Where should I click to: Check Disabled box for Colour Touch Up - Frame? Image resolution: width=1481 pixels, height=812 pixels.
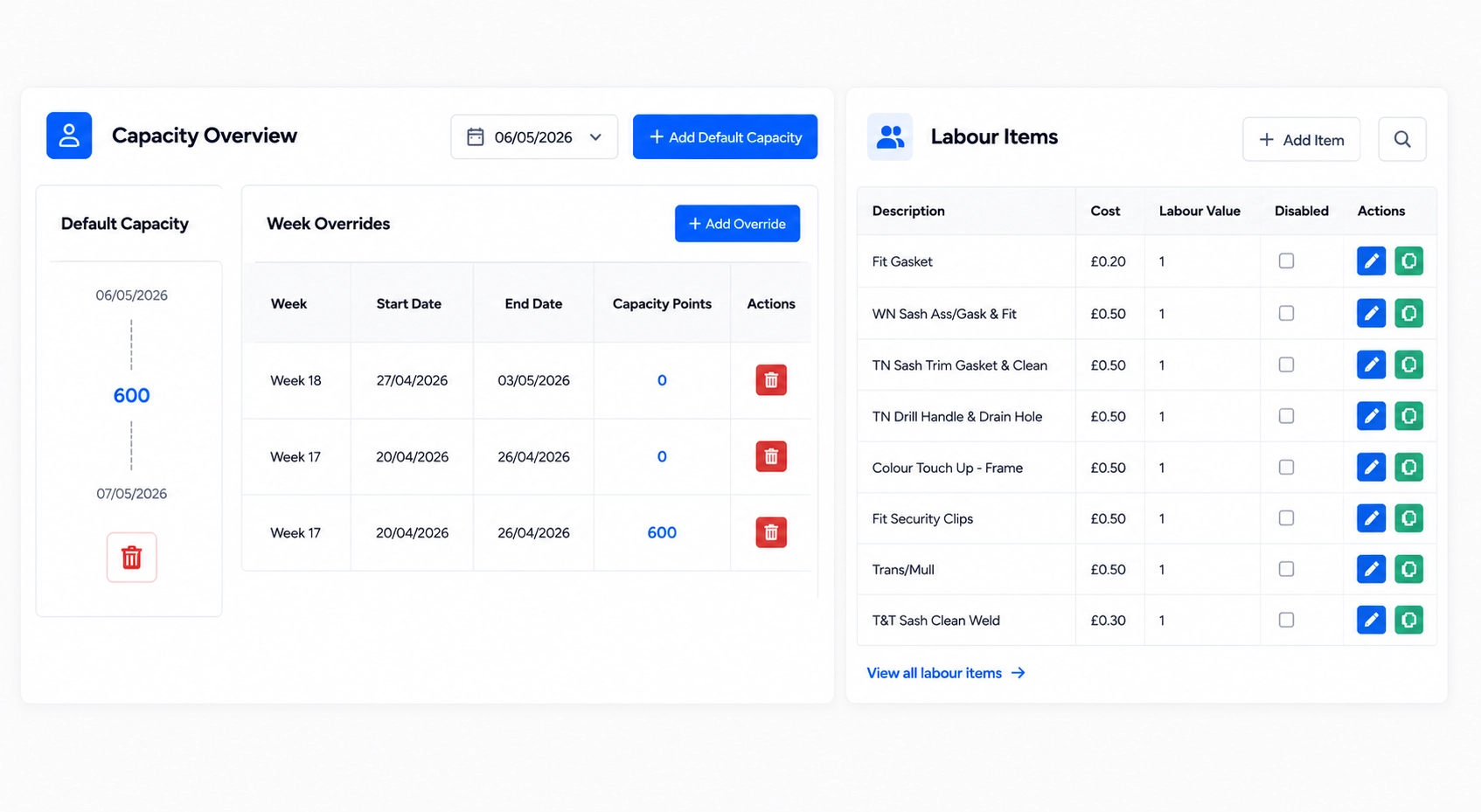click(1286, 468)
